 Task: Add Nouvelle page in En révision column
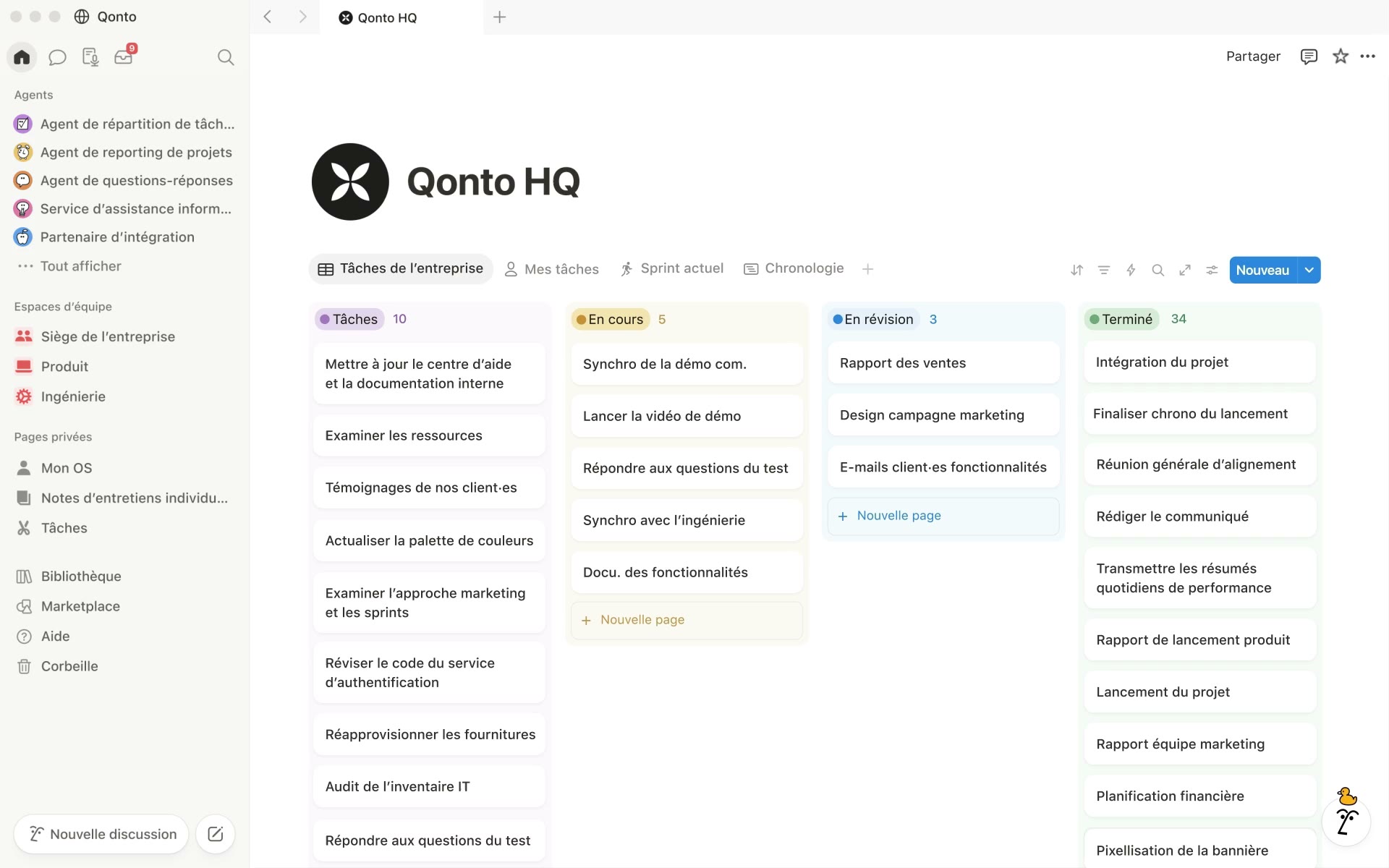tap(943, 516)
